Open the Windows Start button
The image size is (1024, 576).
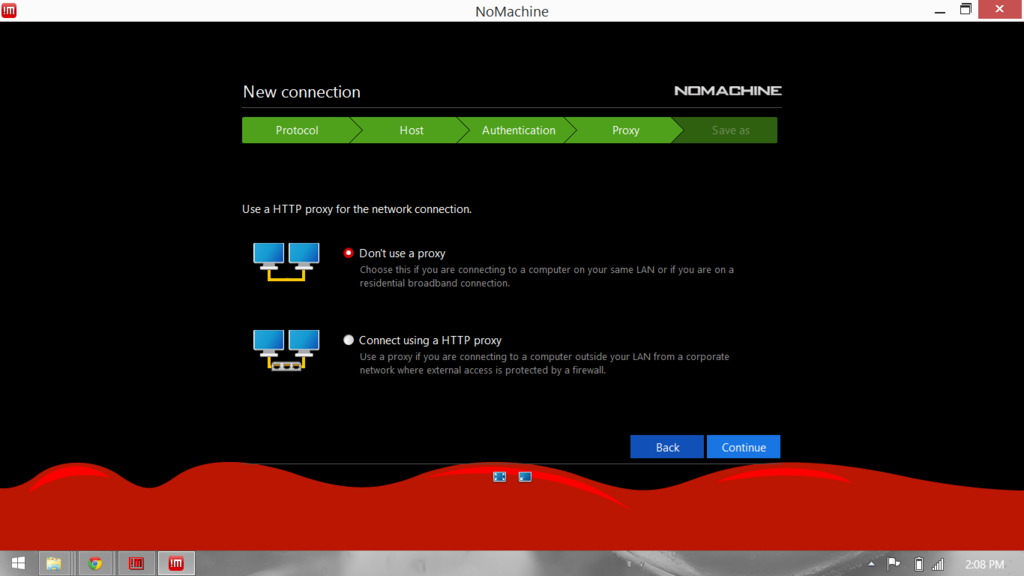(18, 563)
